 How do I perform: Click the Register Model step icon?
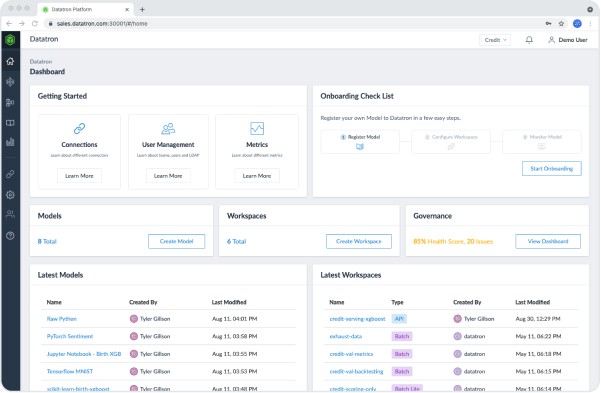[x=360, y=146]
